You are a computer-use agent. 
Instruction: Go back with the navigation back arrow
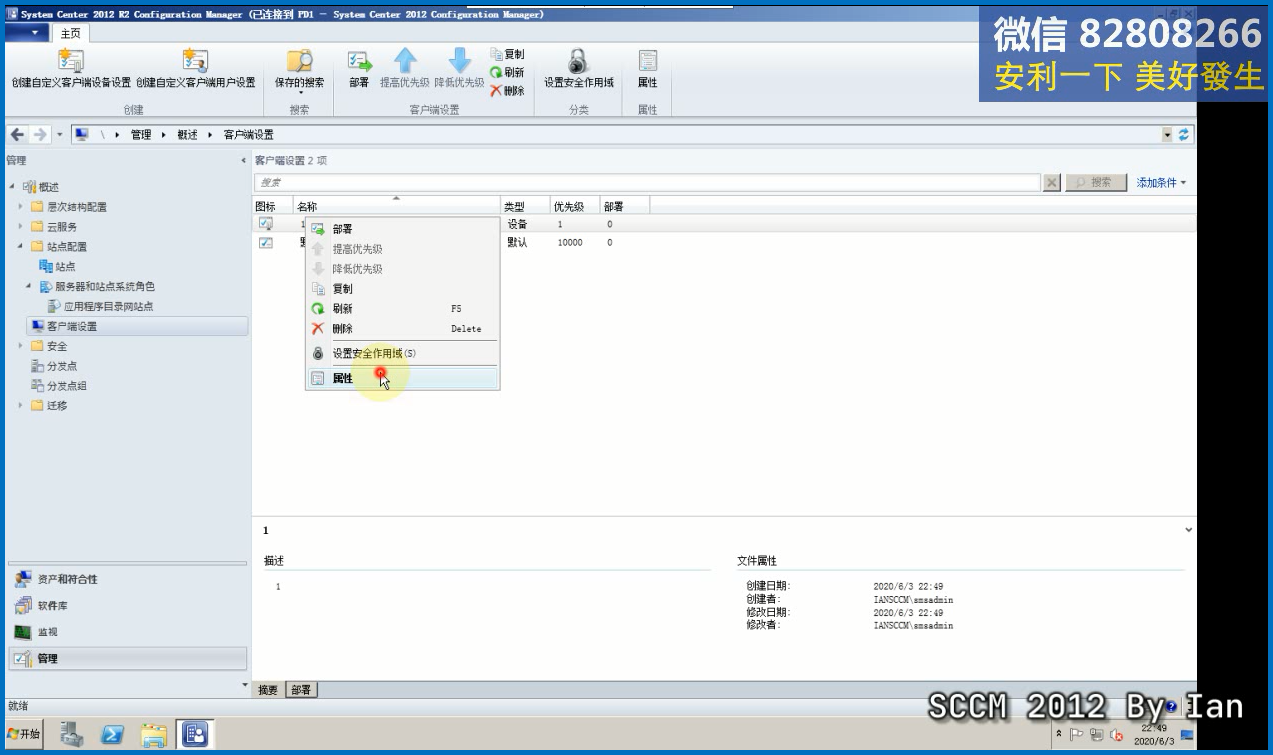tap(18, 135)
